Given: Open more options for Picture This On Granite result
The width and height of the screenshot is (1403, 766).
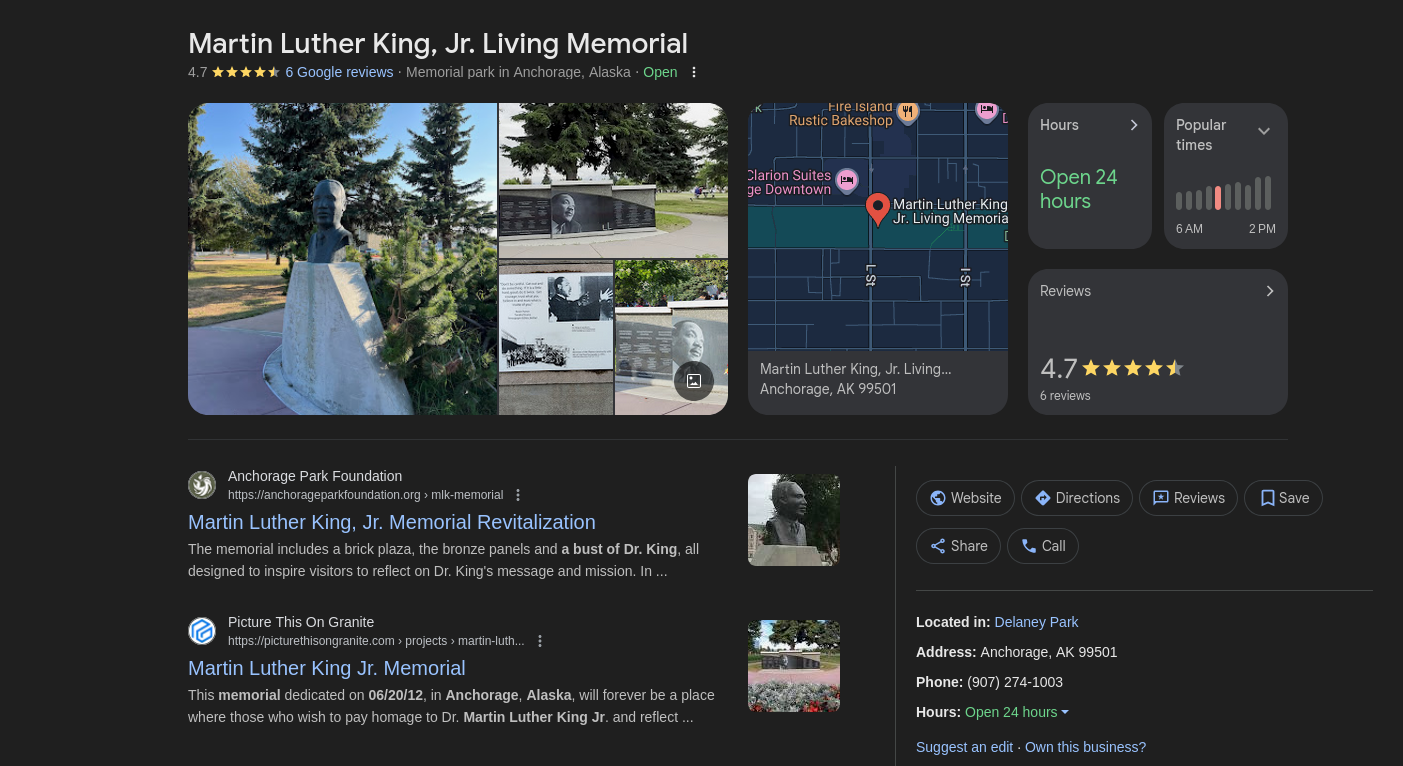Looking at the screenshot, I should (x=540, y=641).
